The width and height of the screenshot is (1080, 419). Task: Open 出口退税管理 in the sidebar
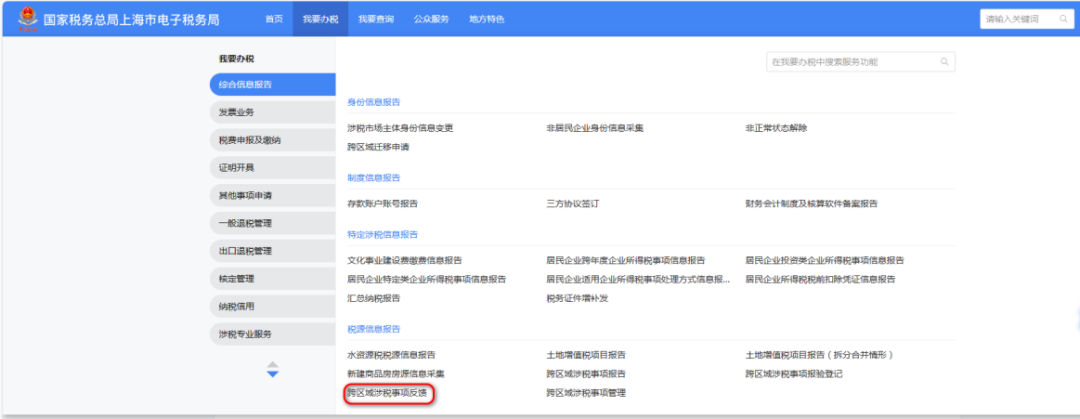click(x=245, y=251)
